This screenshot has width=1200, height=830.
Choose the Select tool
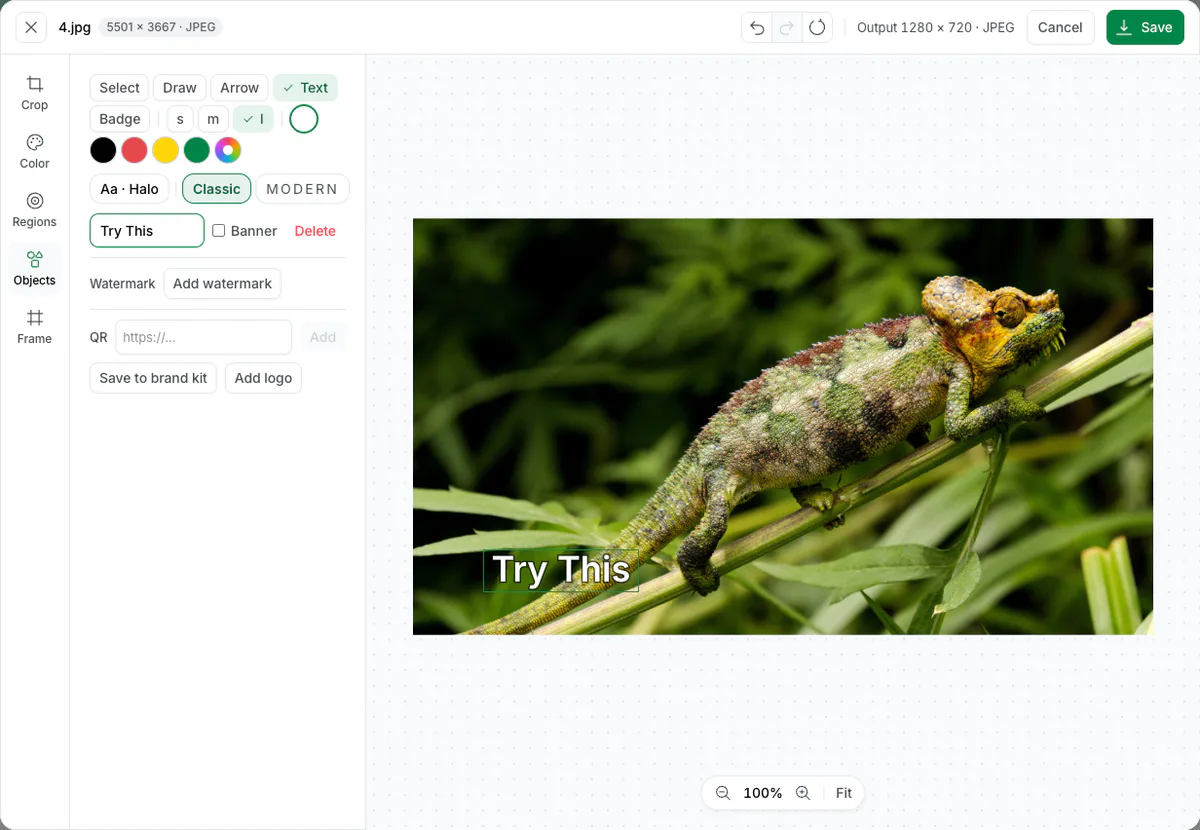[x=119, y=88]
